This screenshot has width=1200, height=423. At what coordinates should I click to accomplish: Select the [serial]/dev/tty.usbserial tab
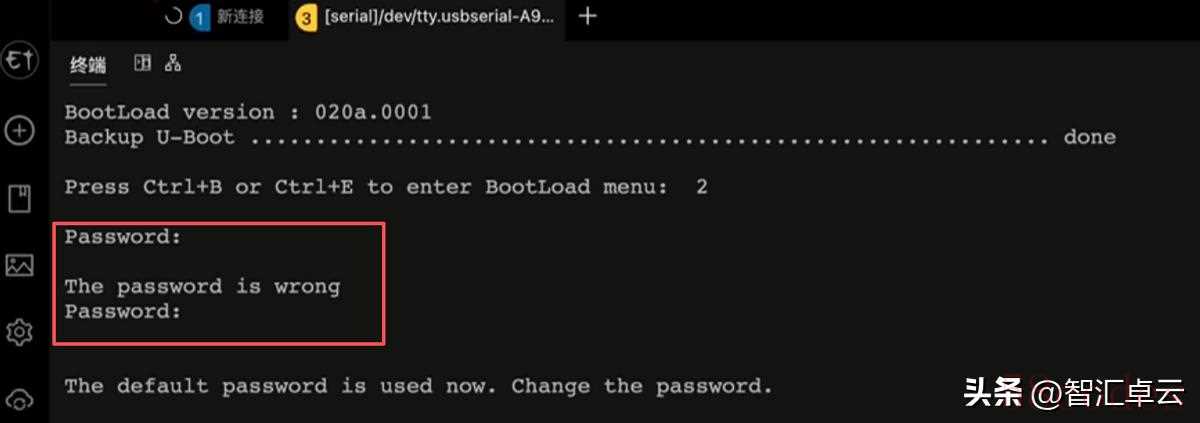point(438,17)
